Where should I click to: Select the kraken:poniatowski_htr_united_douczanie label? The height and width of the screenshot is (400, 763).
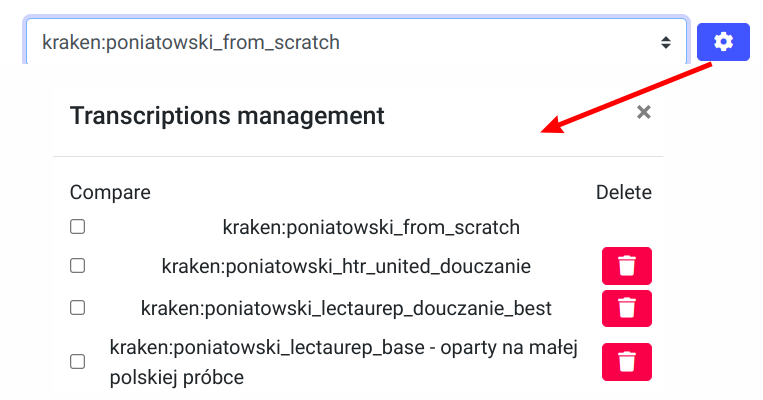(346, 266)
